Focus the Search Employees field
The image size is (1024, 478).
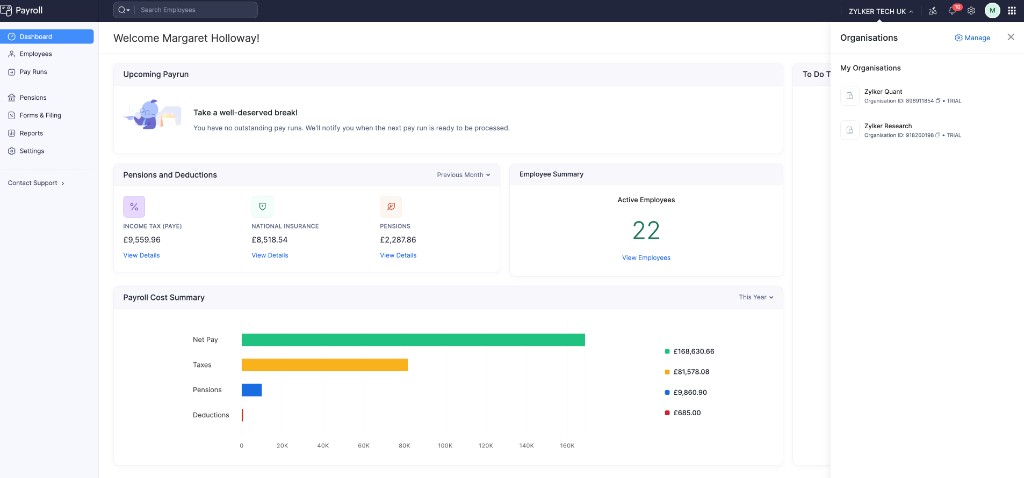coord(196,10)
